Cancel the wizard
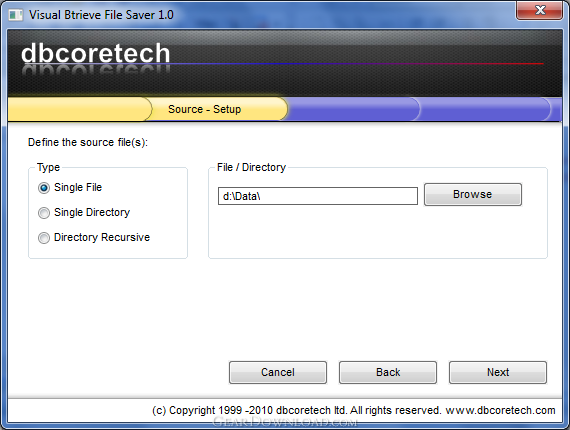Image resolution: width=570 pixels, height=430 pixels. pos(278,372)
